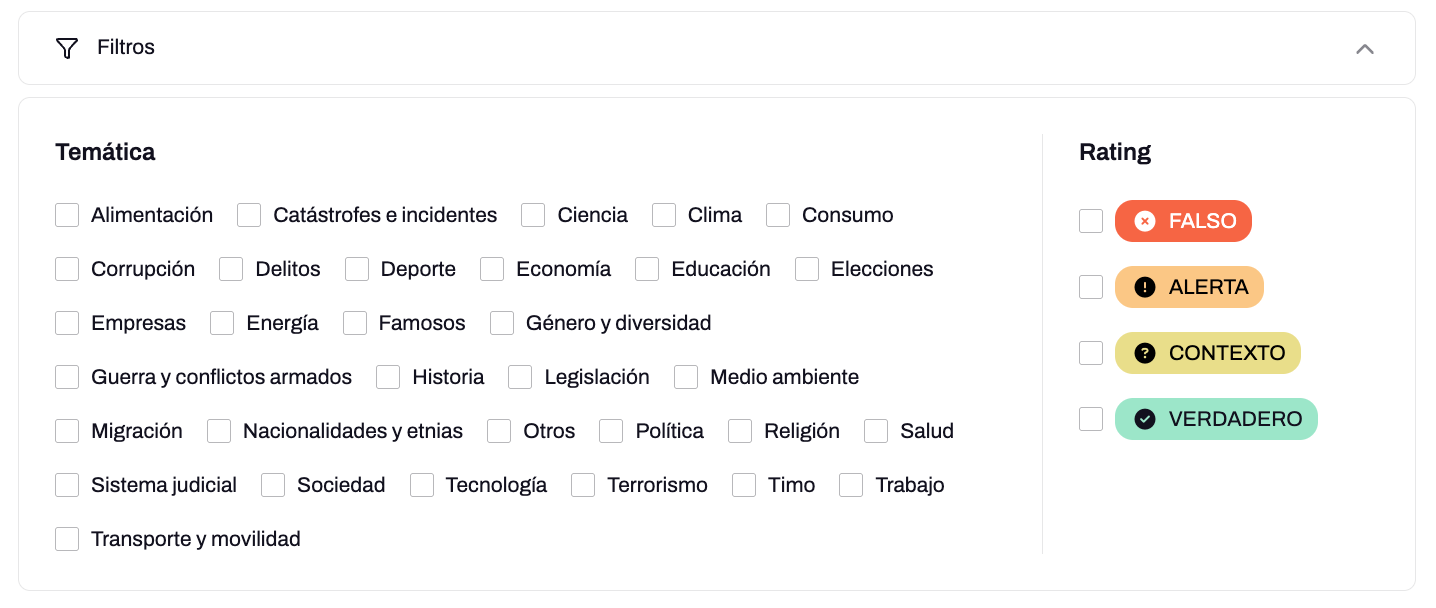Enable the FALSO rating checkbox
This screenshot has width=1436, height=608.
tap(1091, 221)
